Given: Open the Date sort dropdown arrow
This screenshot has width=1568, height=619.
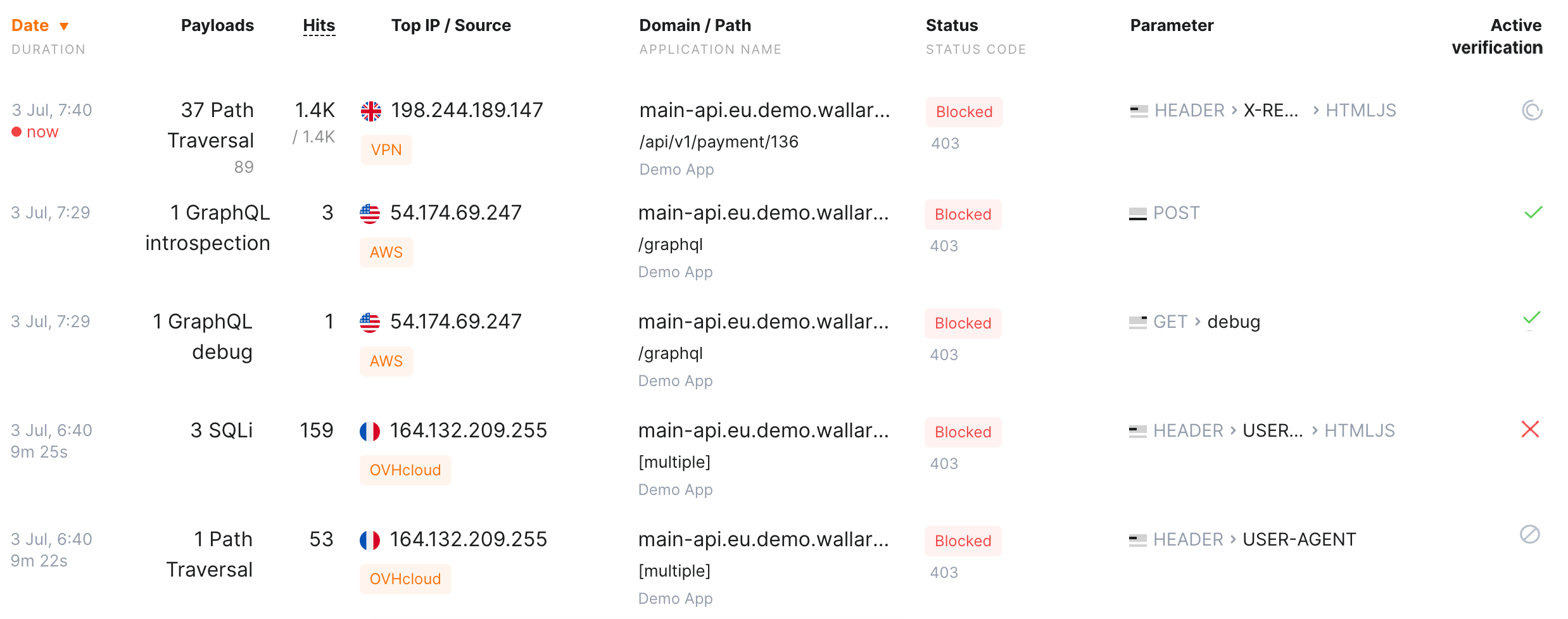Looking at the screenshot, I should click(x=63, y=25).
